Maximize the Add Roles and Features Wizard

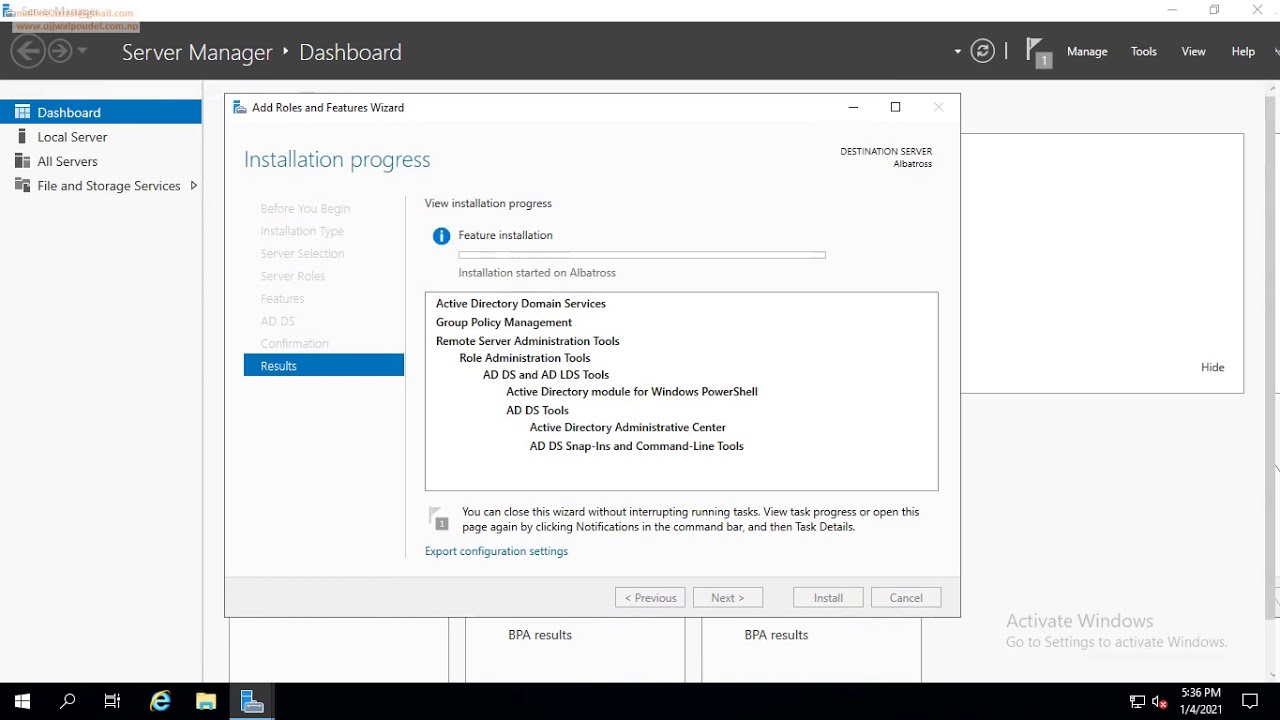coord(895,107)
